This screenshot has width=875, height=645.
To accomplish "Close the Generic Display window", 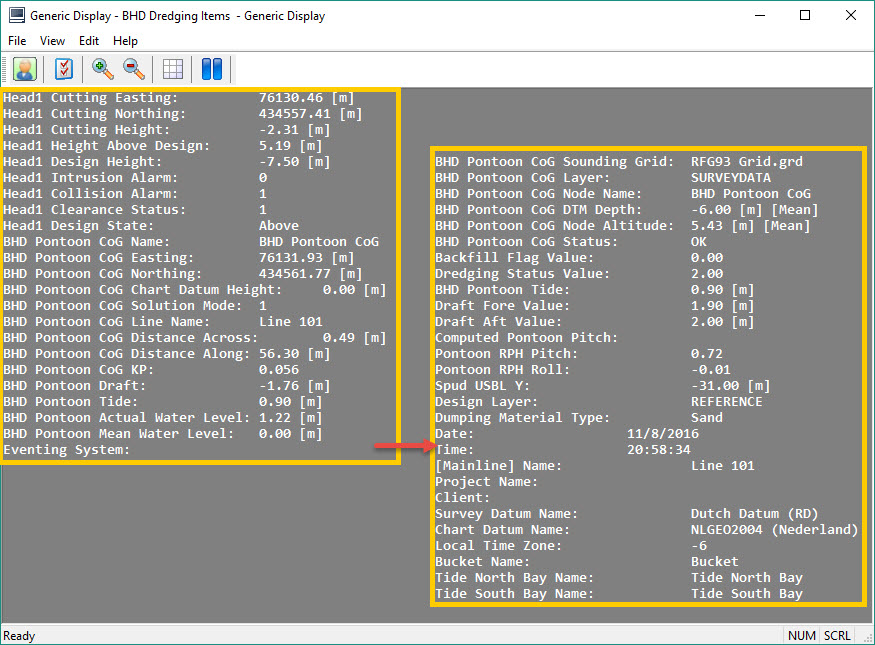I will click(x=850, y=16).
